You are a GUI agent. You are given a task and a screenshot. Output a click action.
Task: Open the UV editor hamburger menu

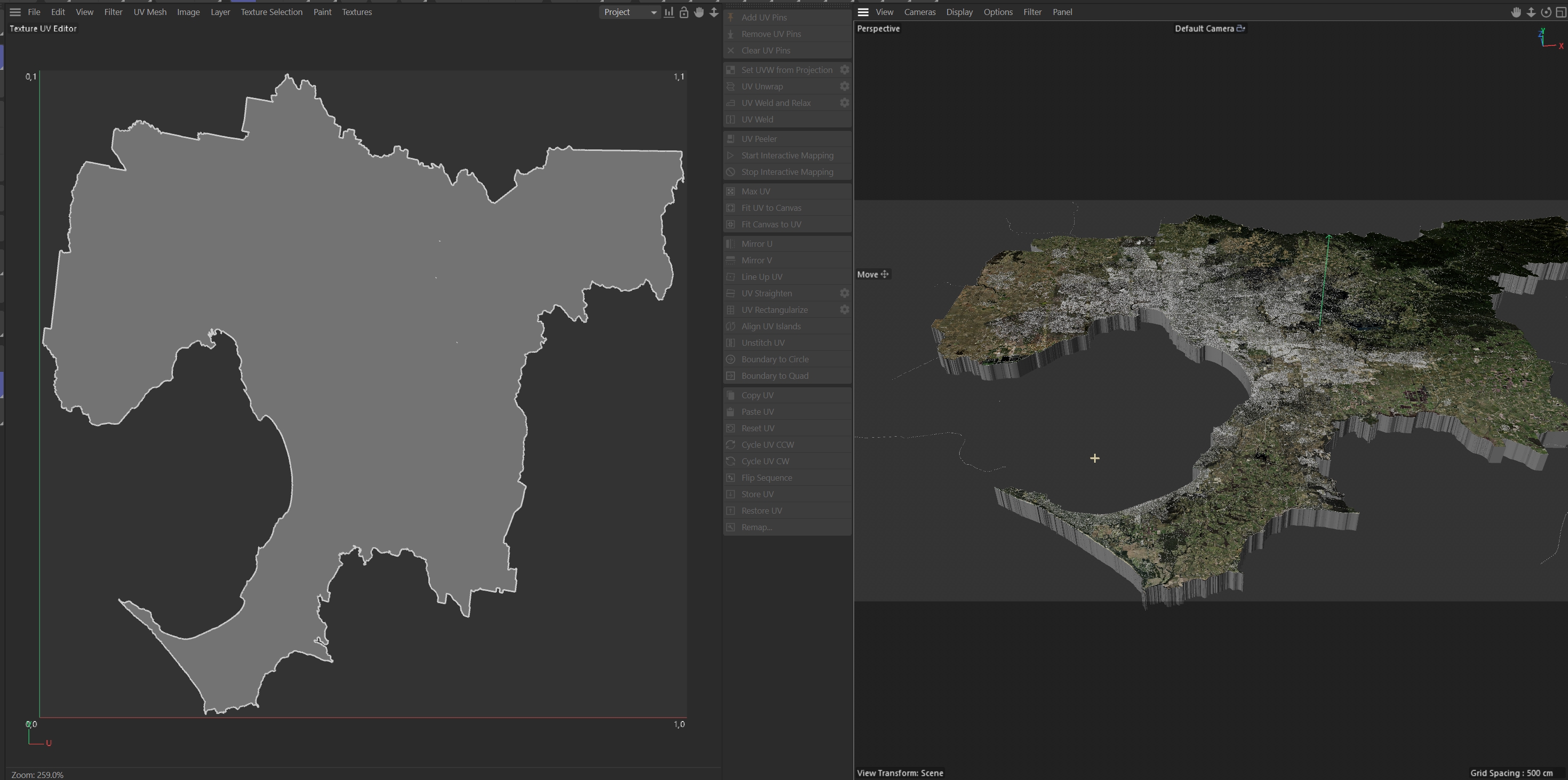pyautogui.click(x=15, y=12)
